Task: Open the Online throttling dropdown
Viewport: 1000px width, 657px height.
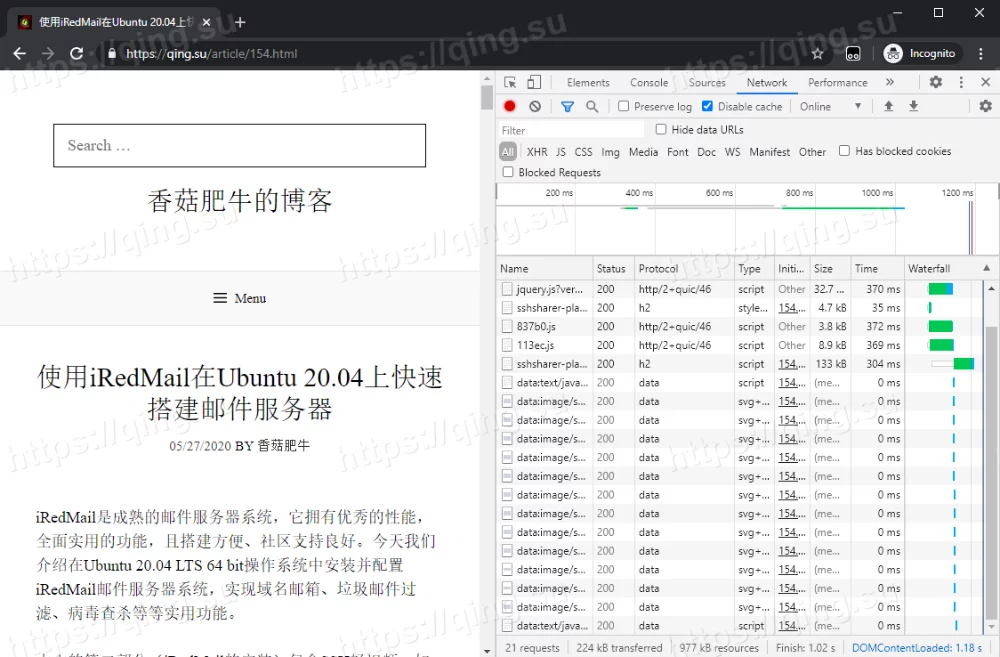Action: (x=830, y=107)
